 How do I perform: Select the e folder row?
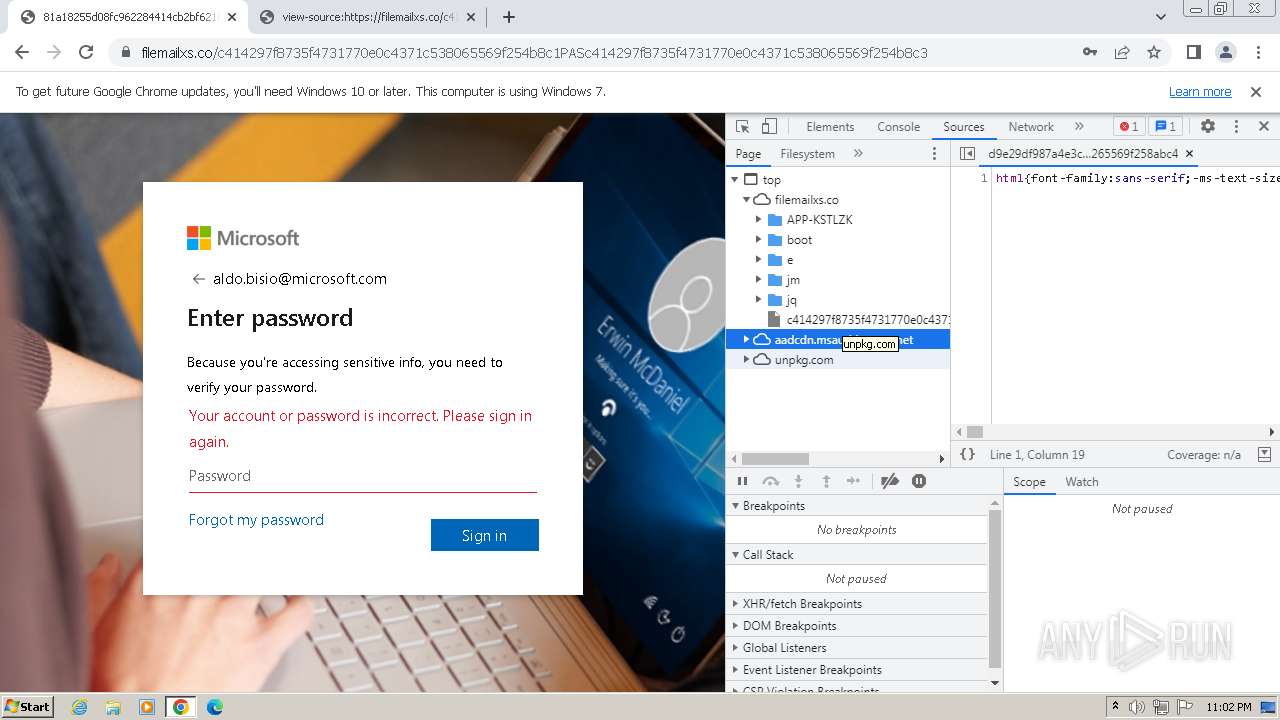[x=838, y=260]
